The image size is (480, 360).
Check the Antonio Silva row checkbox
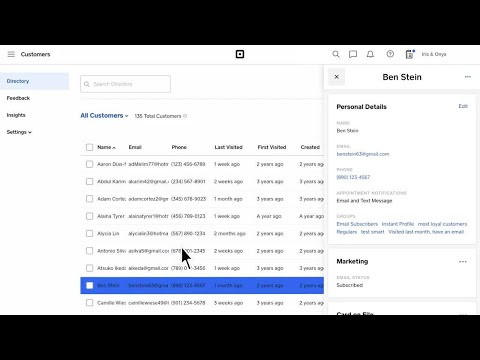(x=89, y=251)
